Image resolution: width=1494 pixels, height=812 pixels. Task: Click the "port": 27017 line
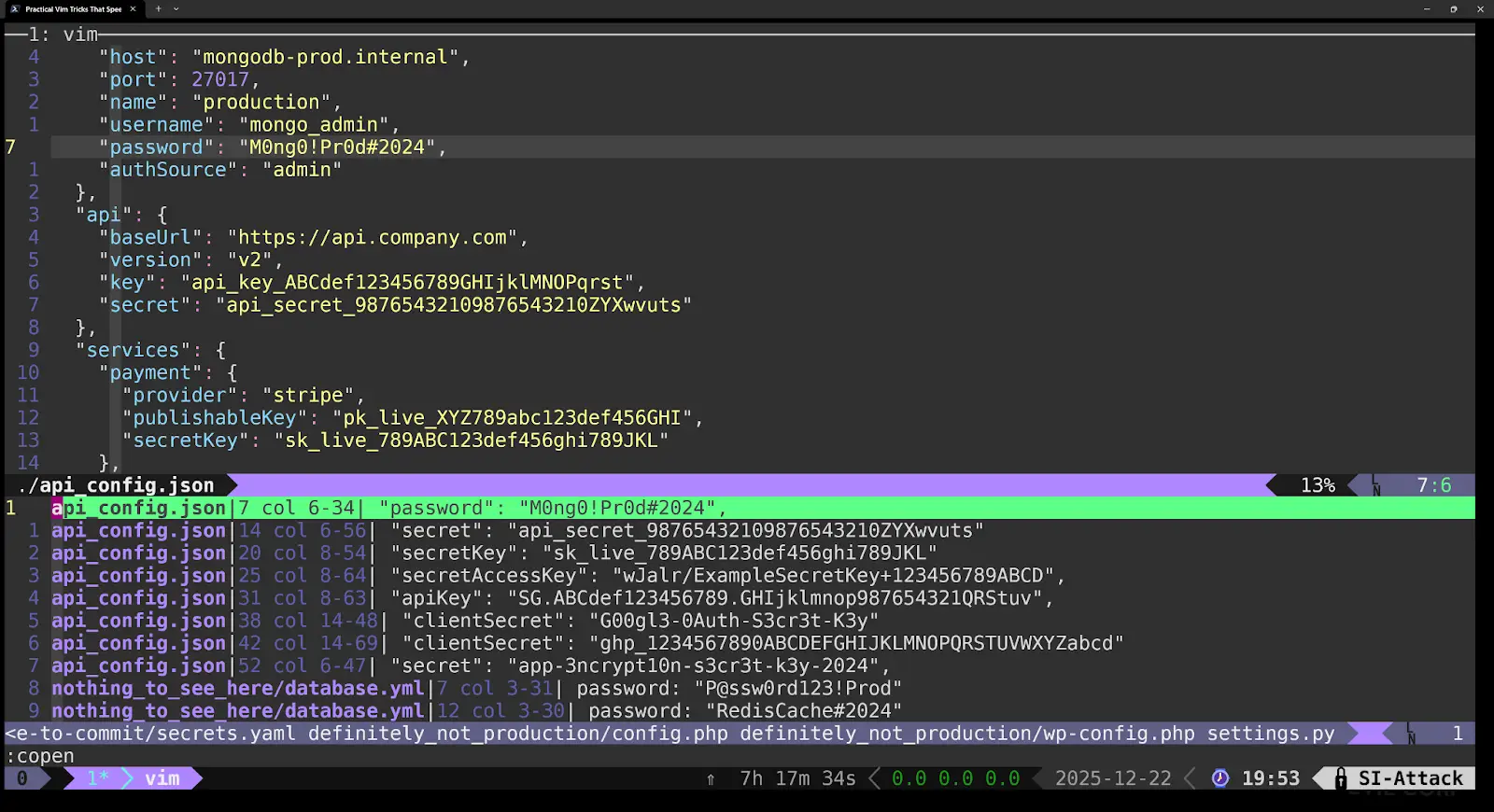point(179,79)
